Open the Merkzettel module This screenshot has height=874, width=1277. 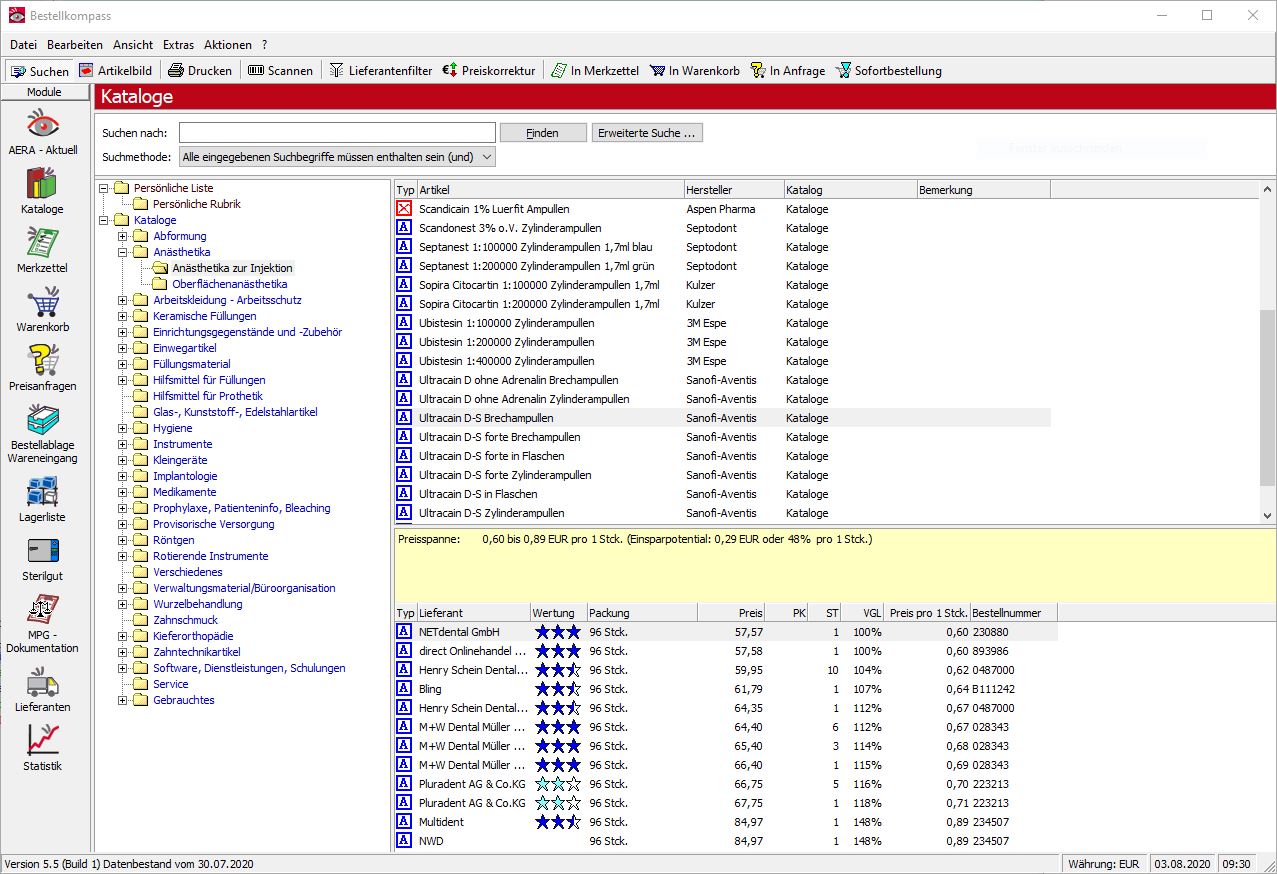42,249
